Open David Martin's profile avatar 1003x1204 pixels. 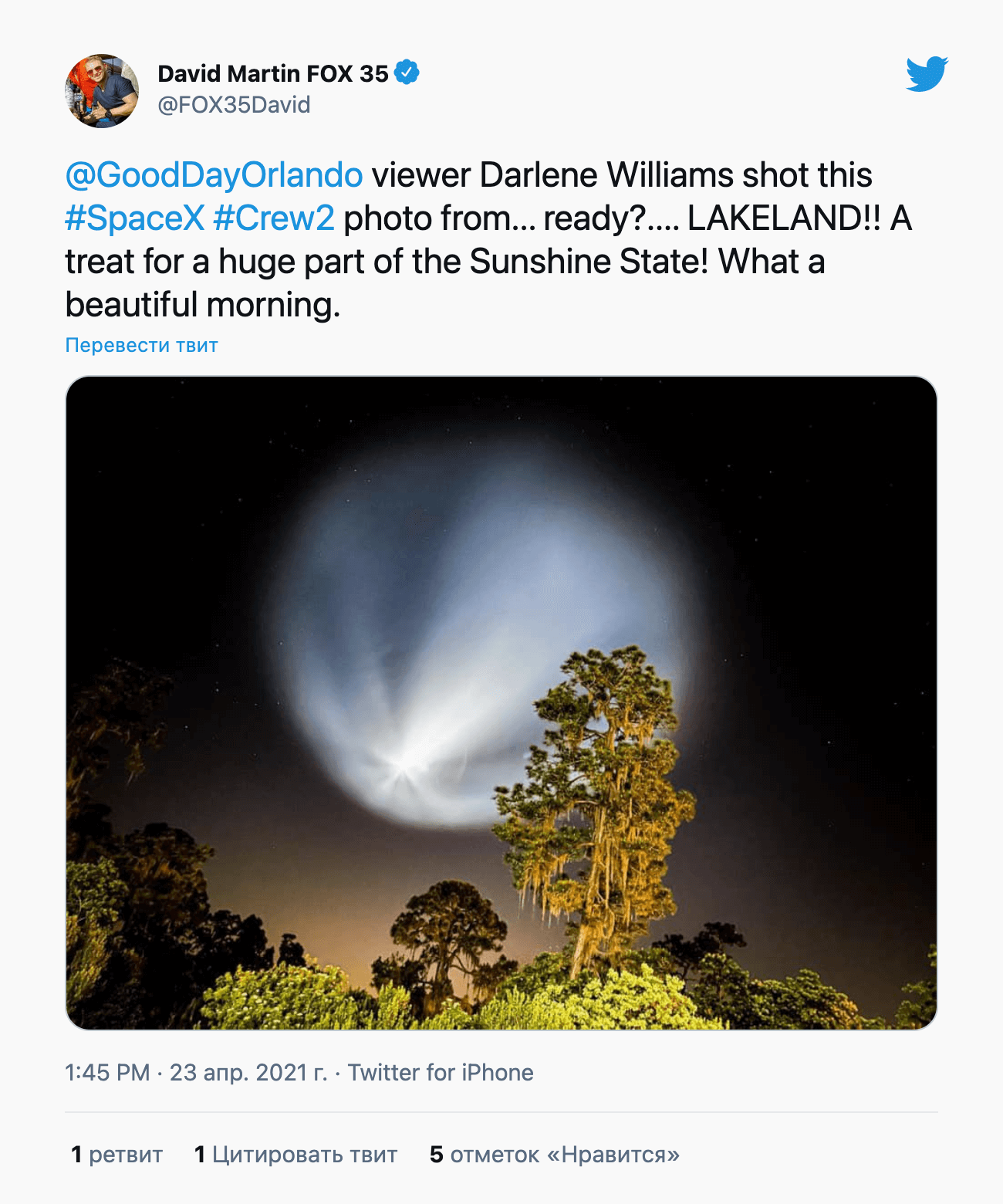[x=102, y=91]
